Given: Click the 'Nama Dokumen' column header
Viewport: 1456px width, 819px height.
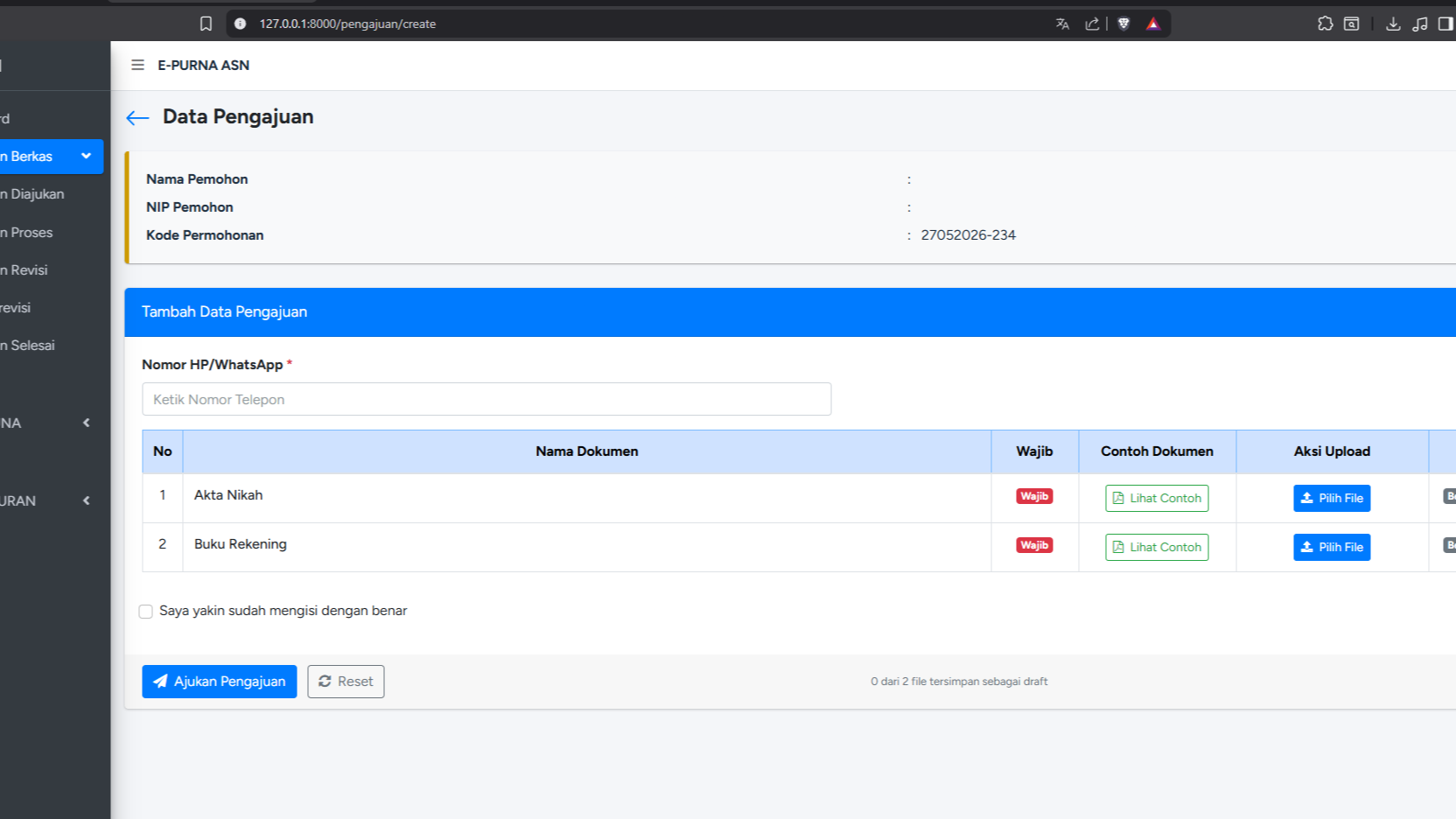Looking at the screenshot, I should [587, 451].
